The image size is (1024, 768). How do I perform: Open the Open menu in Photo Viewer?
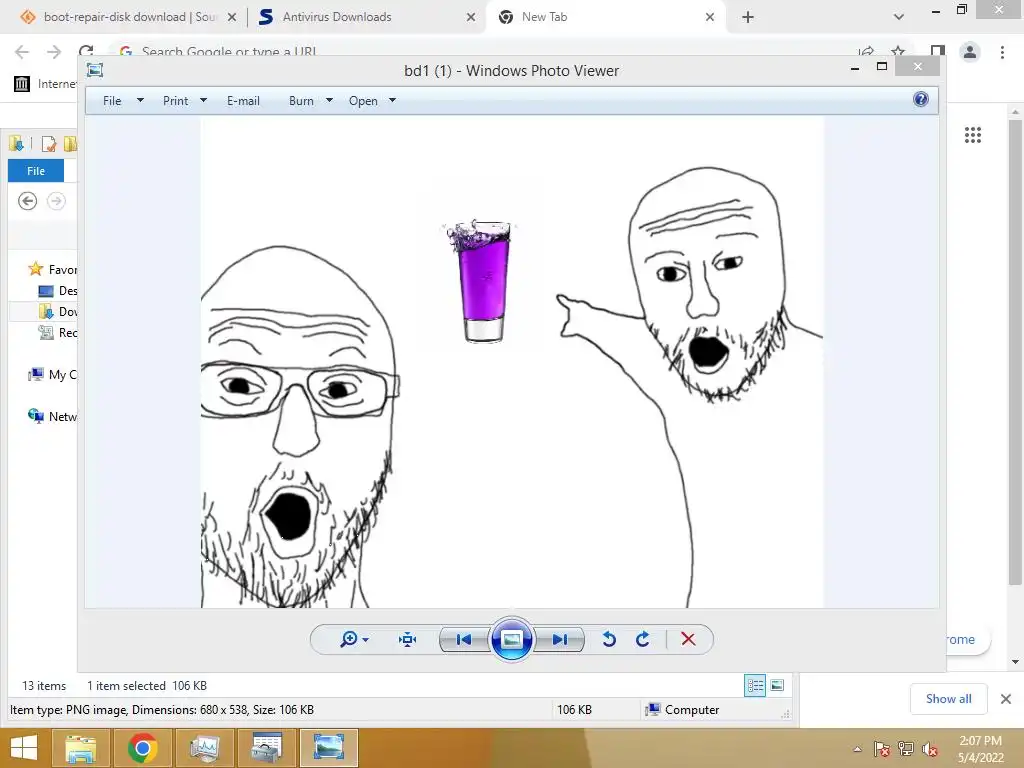(363, 101)
